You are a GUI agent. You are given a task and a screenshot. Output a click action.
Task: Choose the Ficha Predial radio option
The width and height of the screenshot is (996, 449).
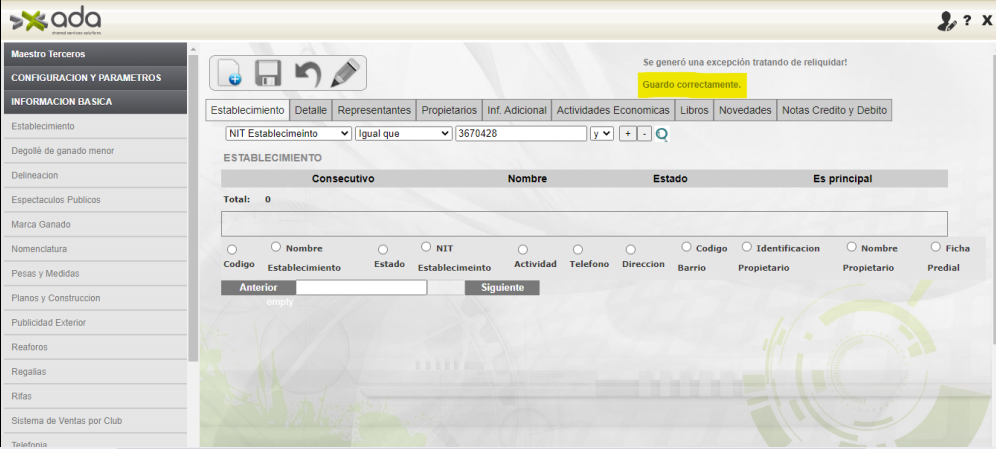point(935,246)
